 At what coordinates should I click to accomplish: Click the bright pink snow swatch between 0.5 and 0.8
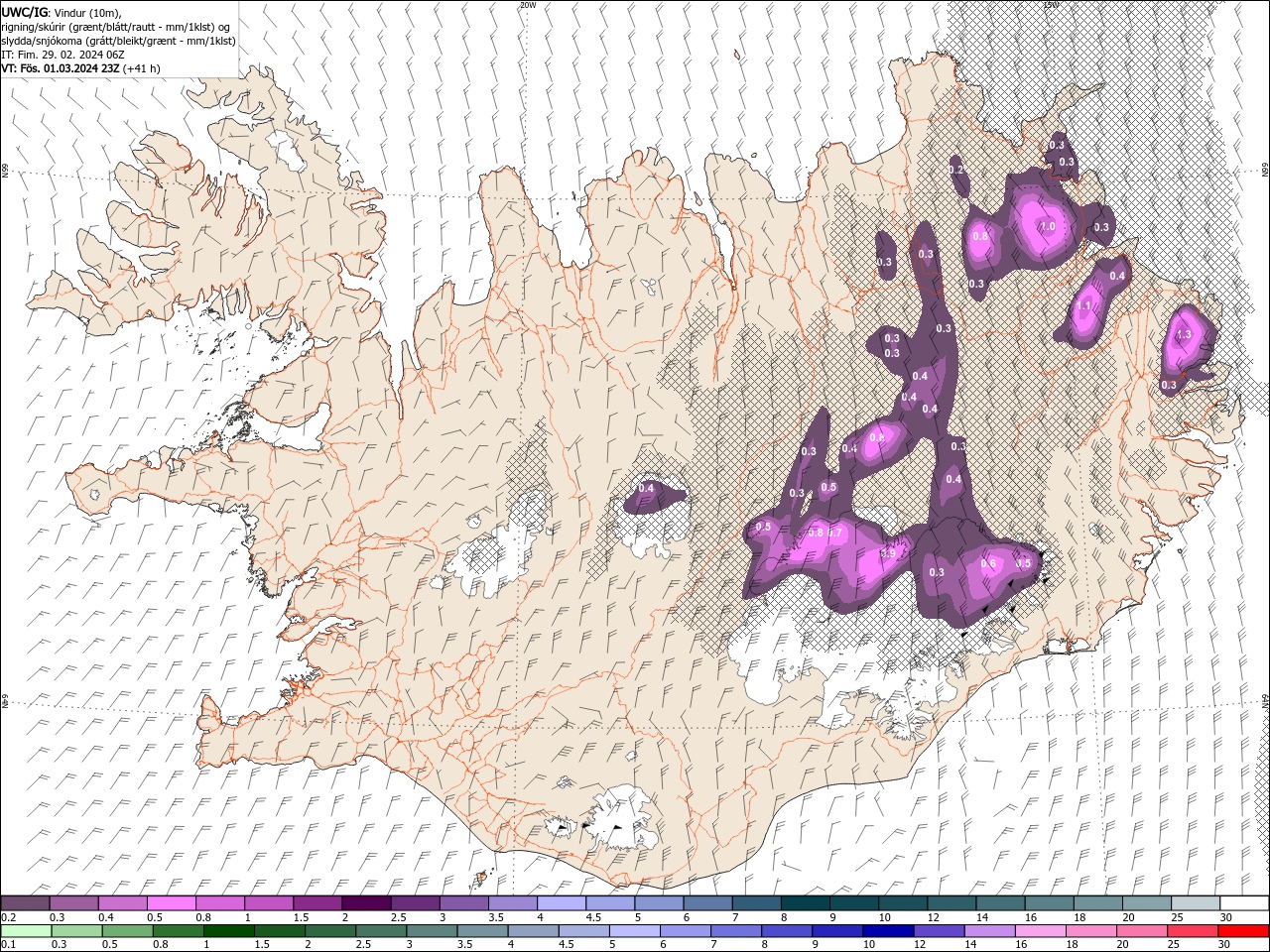[x=172, y=903]
